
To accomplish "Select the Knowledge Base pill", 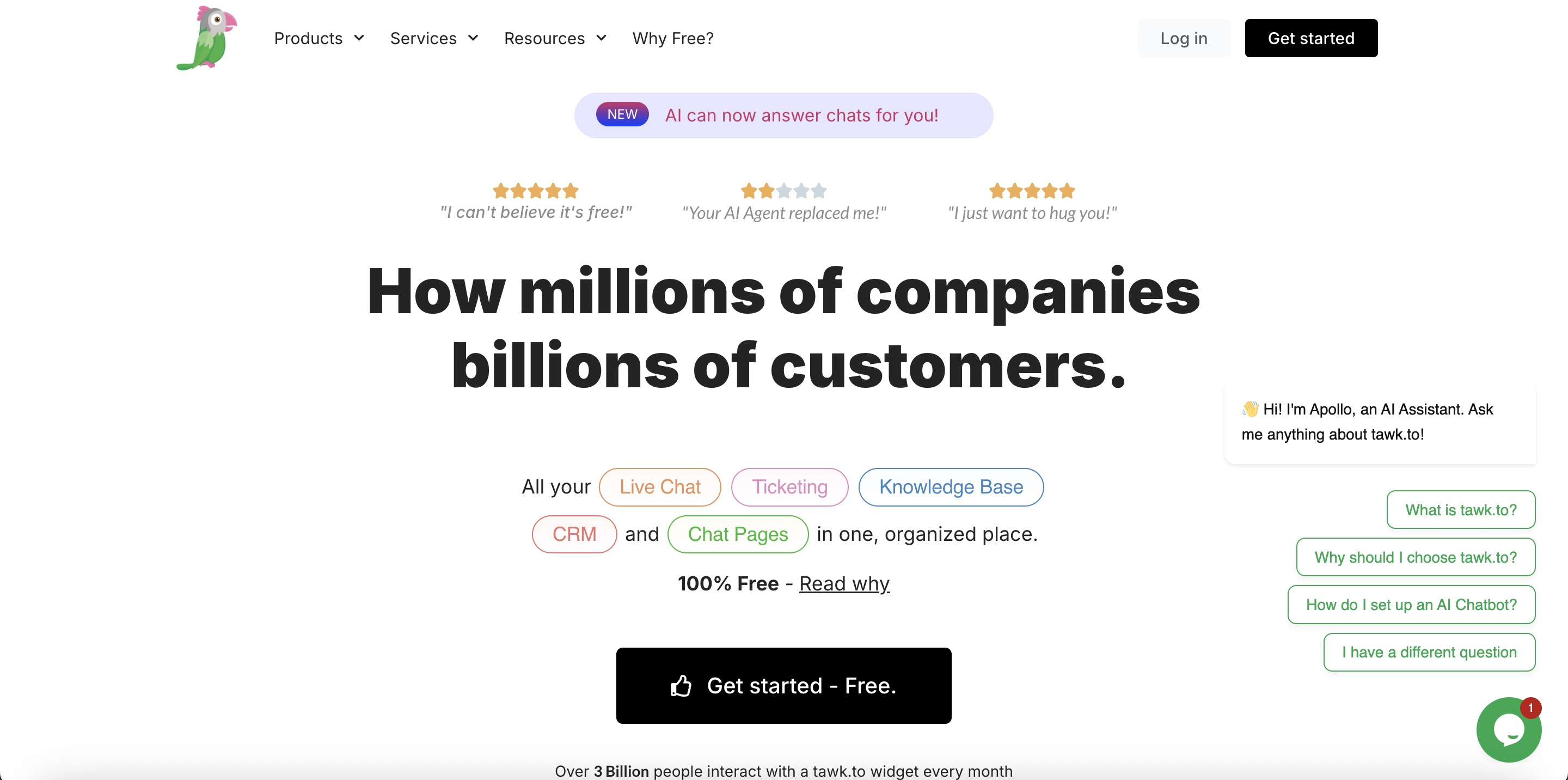I will [x=951, y=486].
